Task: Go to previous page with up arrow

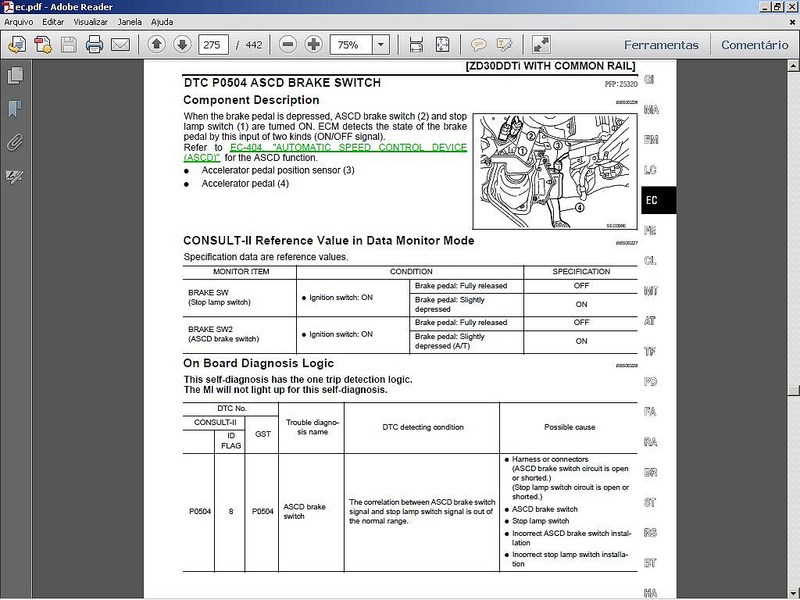Action: point(156,44)
